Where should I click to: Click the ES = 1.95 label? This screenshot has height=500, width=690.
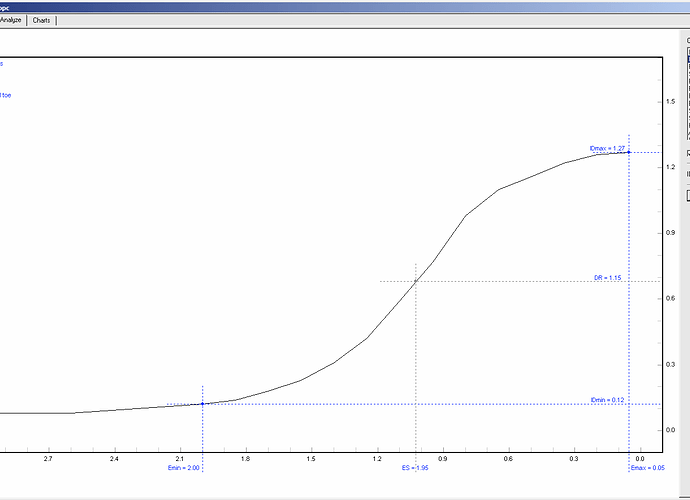coord(414,468)
